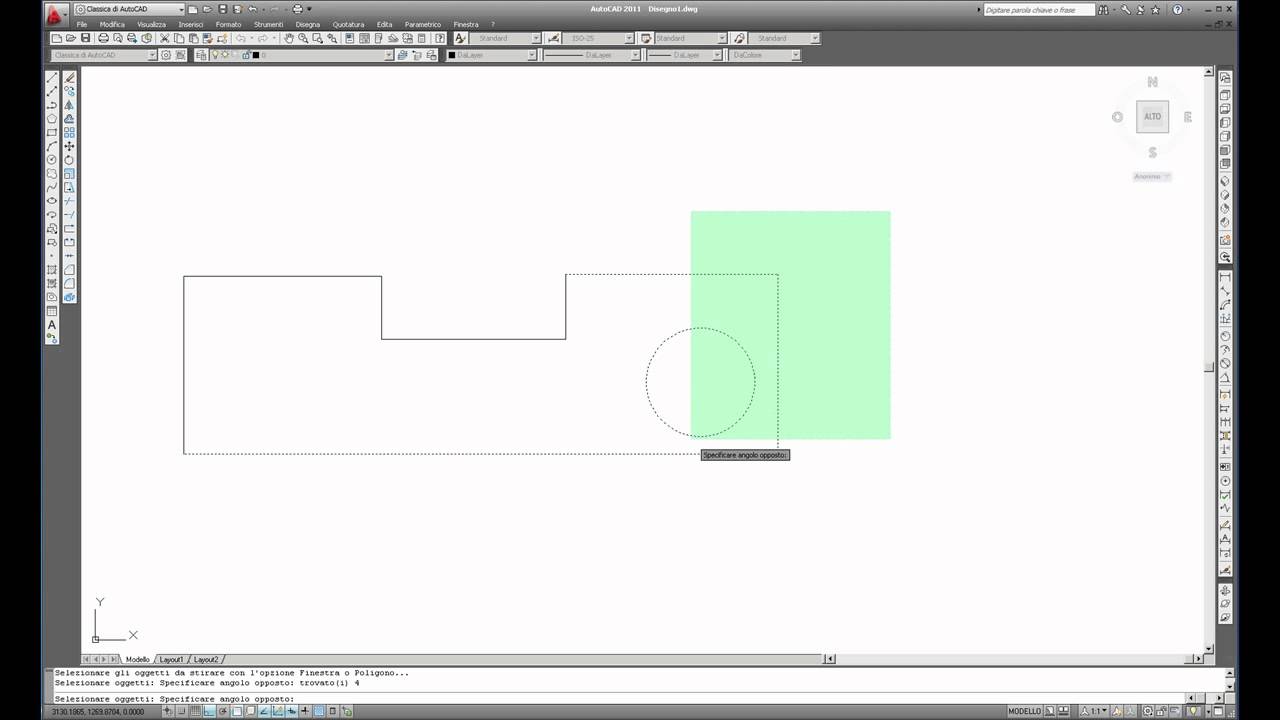Open the Quotatura menu
Viewport: 1280px width, 720px height.
pyautogui.click(x=349, y=24)
